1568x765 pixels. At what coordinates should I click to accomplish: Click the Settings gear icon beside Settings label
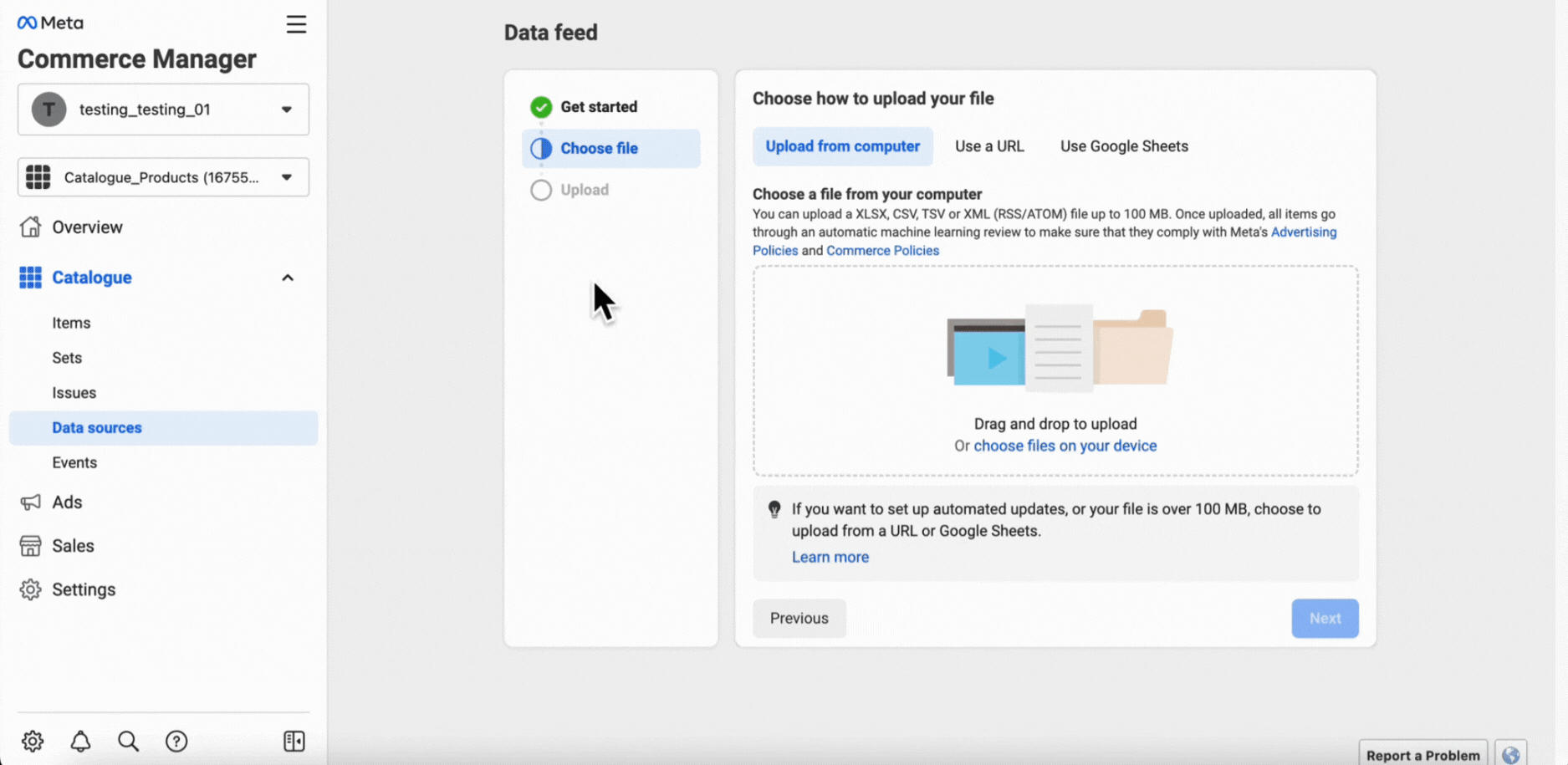pyautogui.click(x=30, y=589)
